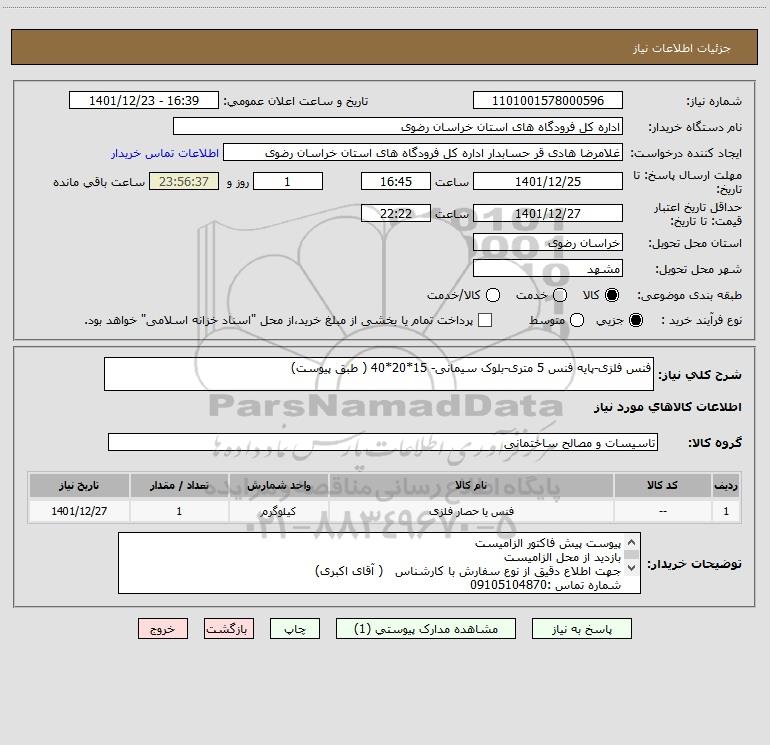Click the delivery province field خراسان رضوی

point(548,242)
